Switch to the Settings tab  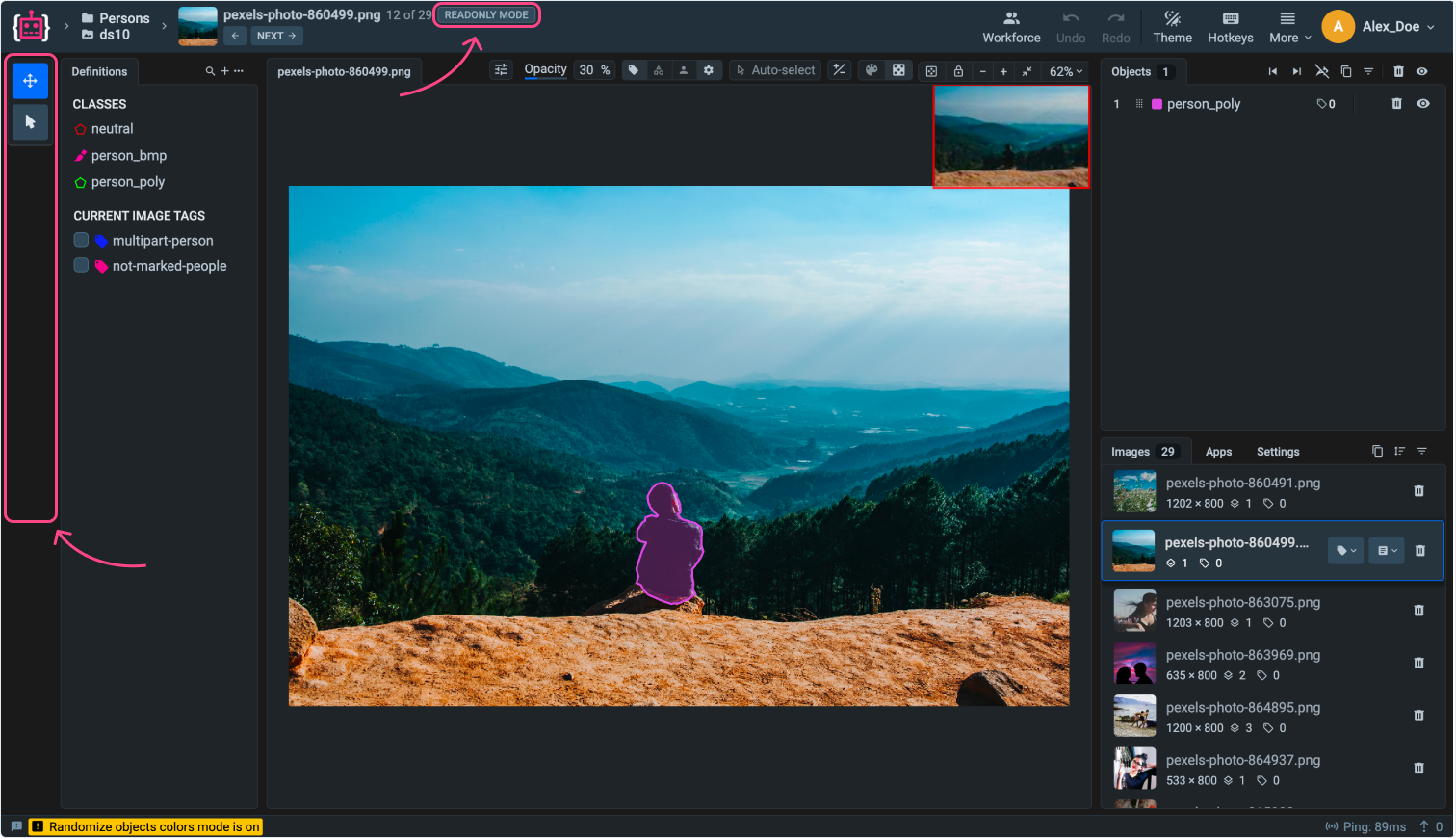(x=1277, y=452)
